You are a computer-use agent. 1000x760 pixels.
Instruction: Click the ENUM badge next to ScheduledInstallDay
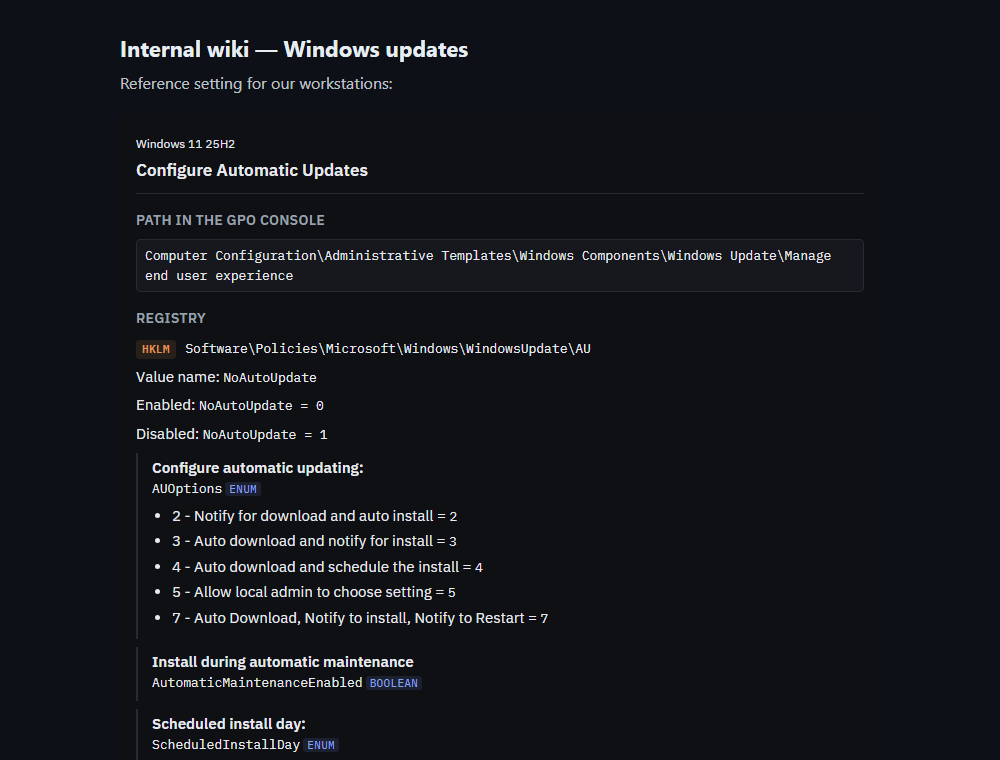point(321,745)
